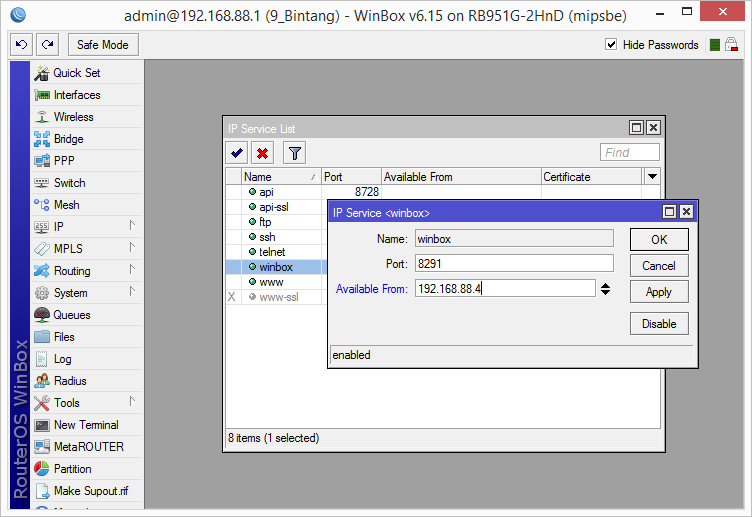Disable service with red X button
Image resolution: width=752 pixels, height=517 pixels.
262,153
